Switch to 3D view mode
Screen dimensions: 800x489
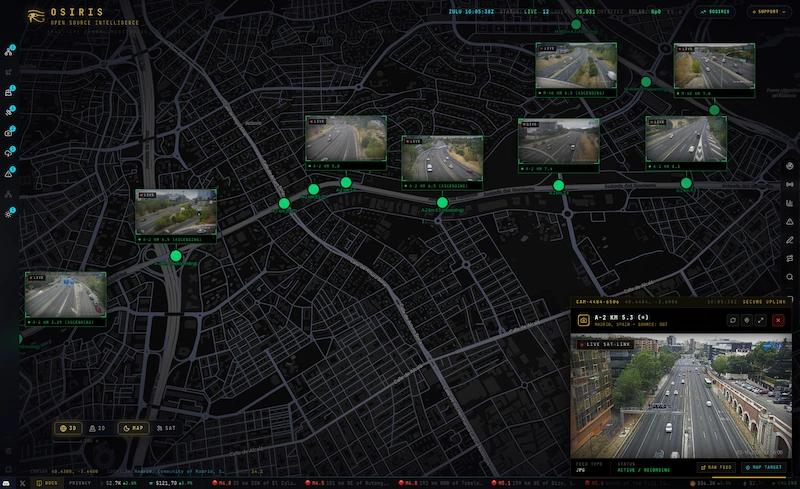[x=68, y=428]
